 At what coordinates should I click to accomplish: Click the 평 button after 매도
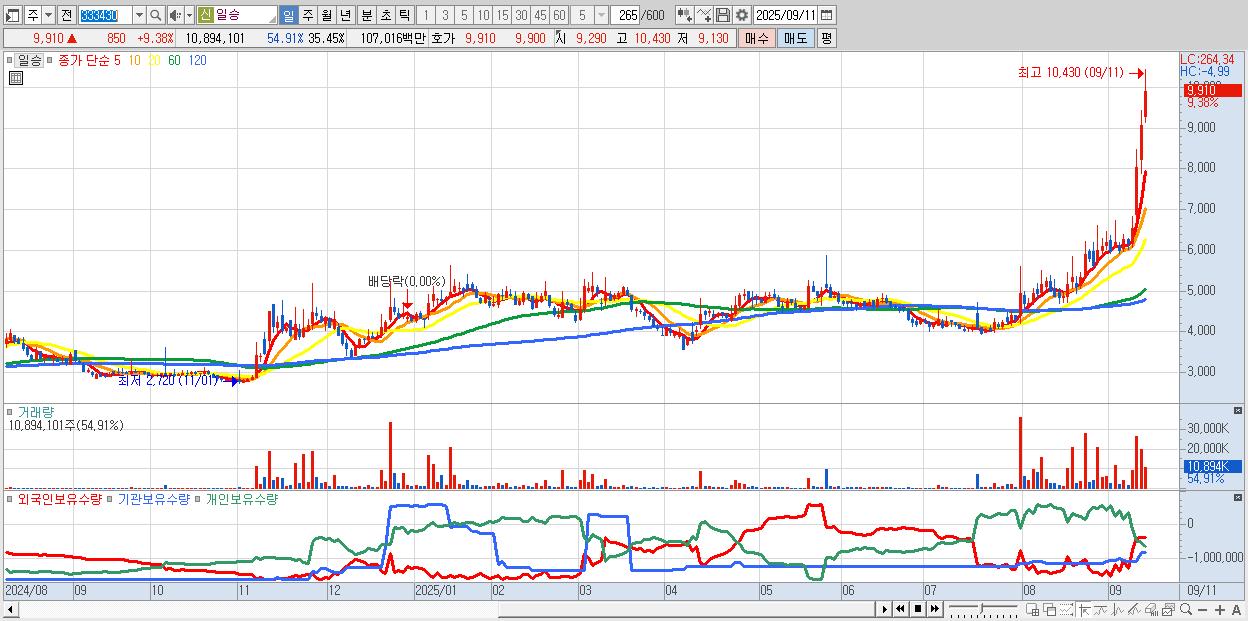826,38
